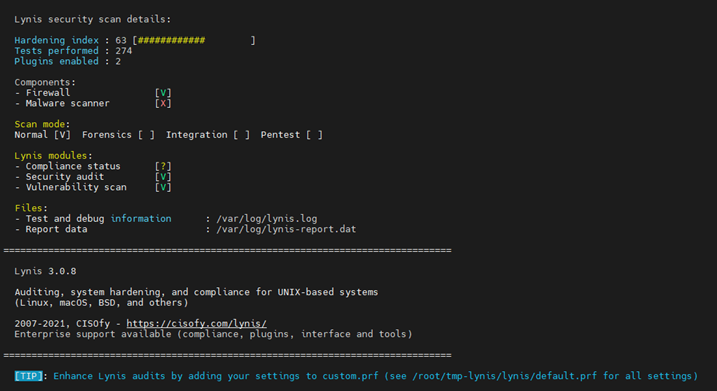Click the Normal scan mode [V] box

62,135
